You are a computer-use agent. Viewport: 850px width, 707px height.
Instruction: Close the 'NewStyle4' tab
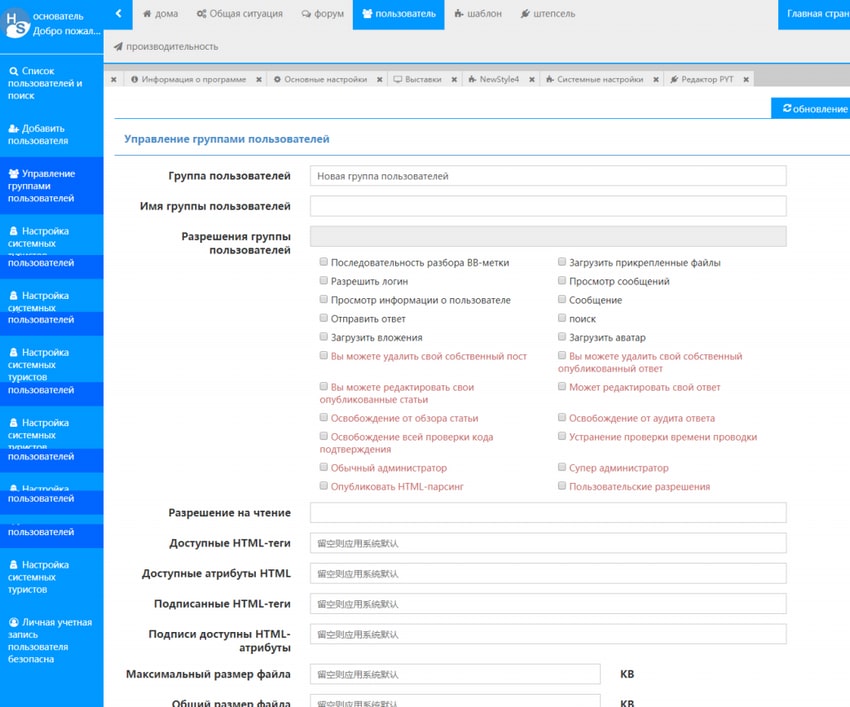coord(532,79)
